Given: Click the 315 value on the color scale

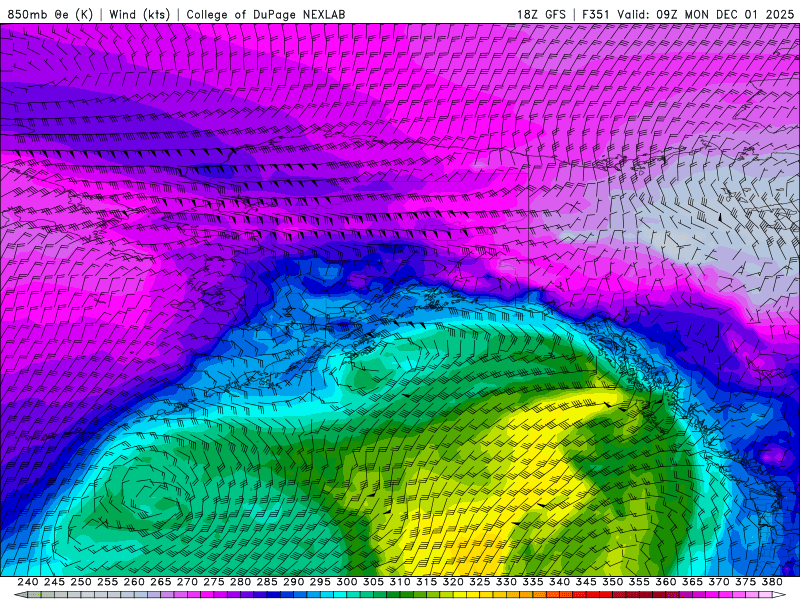Looking at the screenshot, I should coord(427,582).
